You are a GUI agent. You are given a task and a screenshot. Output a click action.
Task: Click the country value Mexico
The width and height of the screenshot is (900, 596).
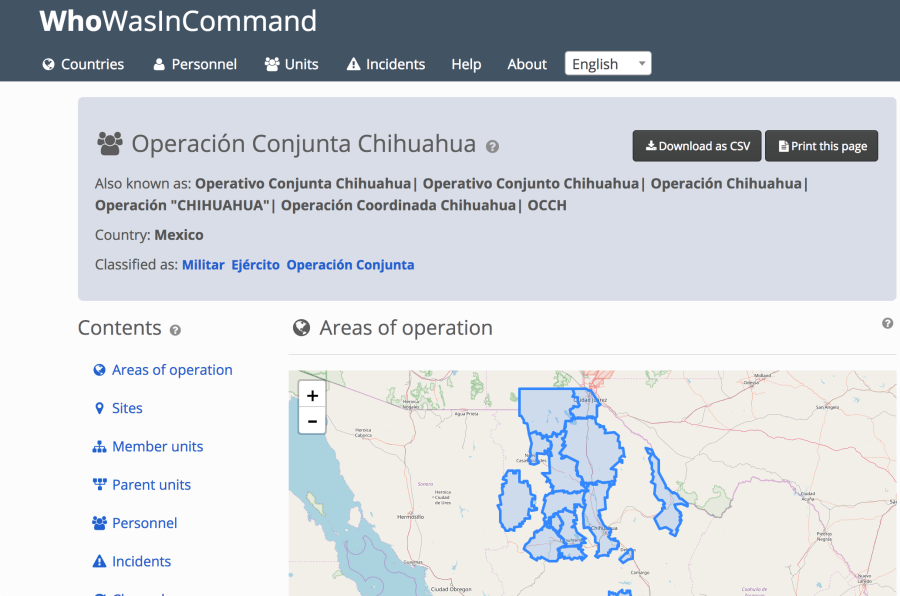coord(179,235)
